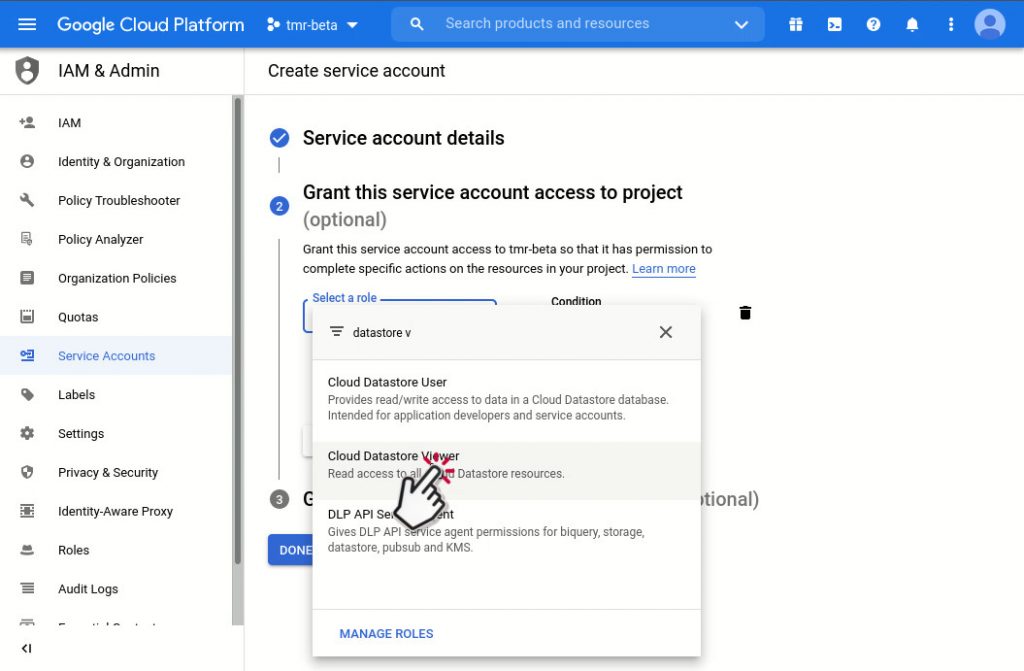Click the Google Cloud Platform logo
The height and width of the screenshot is (671, 1024).
click(x=150, y=25)
